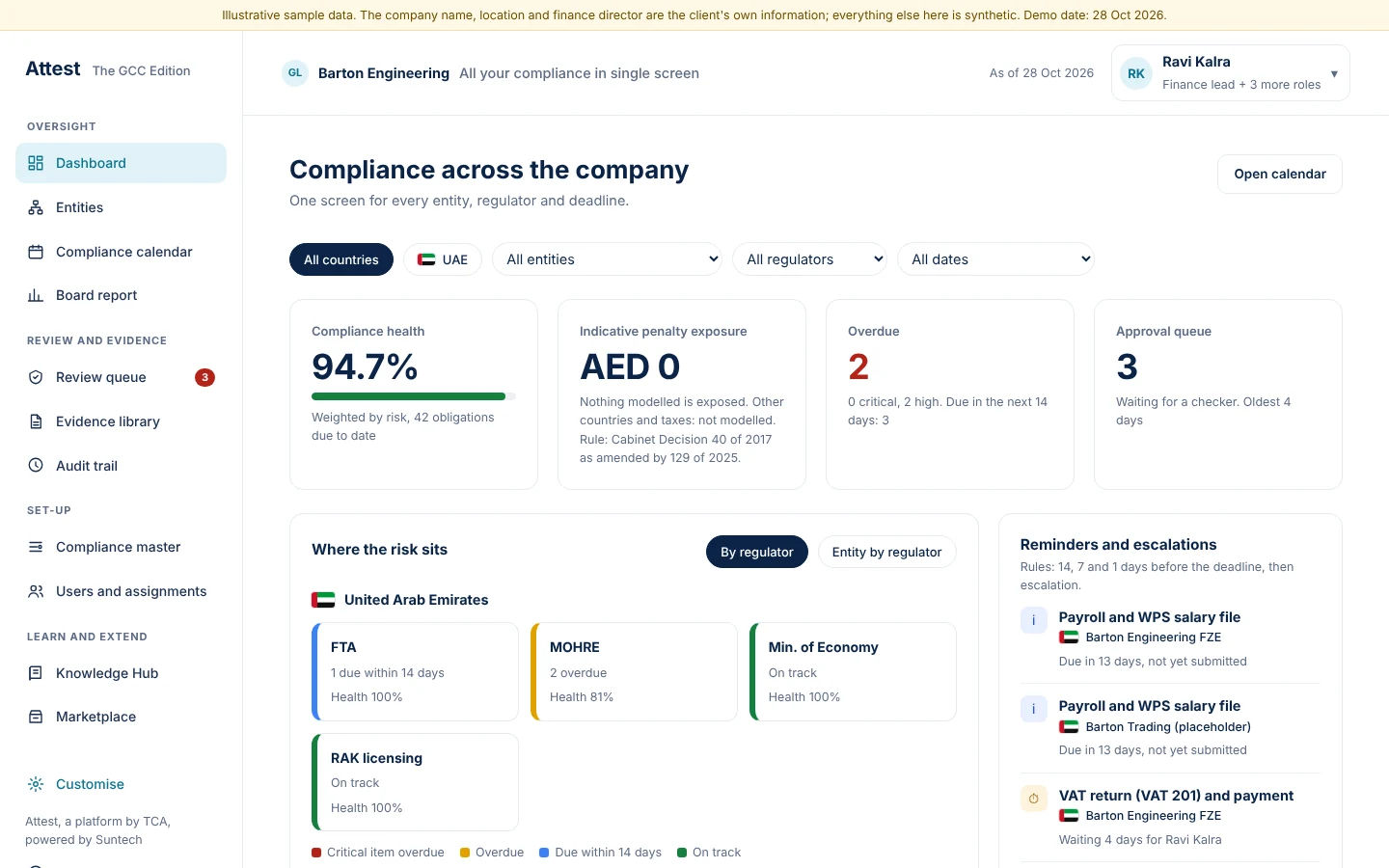Open the All entities dropdown

pyautogui.click(x=607, y=259)
